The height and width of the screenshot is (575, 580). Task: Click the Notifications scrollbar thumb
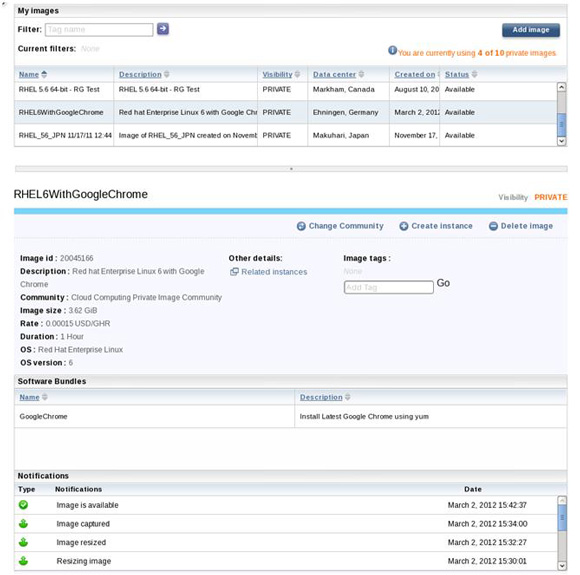pos(562,518)
